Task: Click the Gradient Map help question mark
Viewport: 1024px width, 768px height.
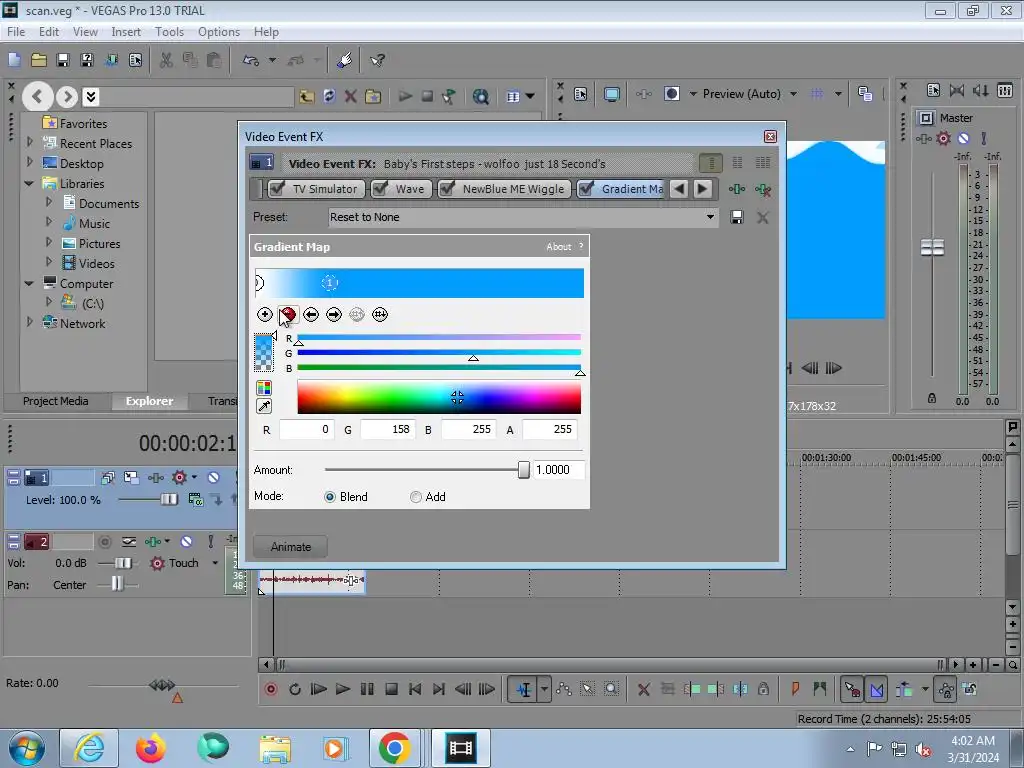Action: coord(581,246)
